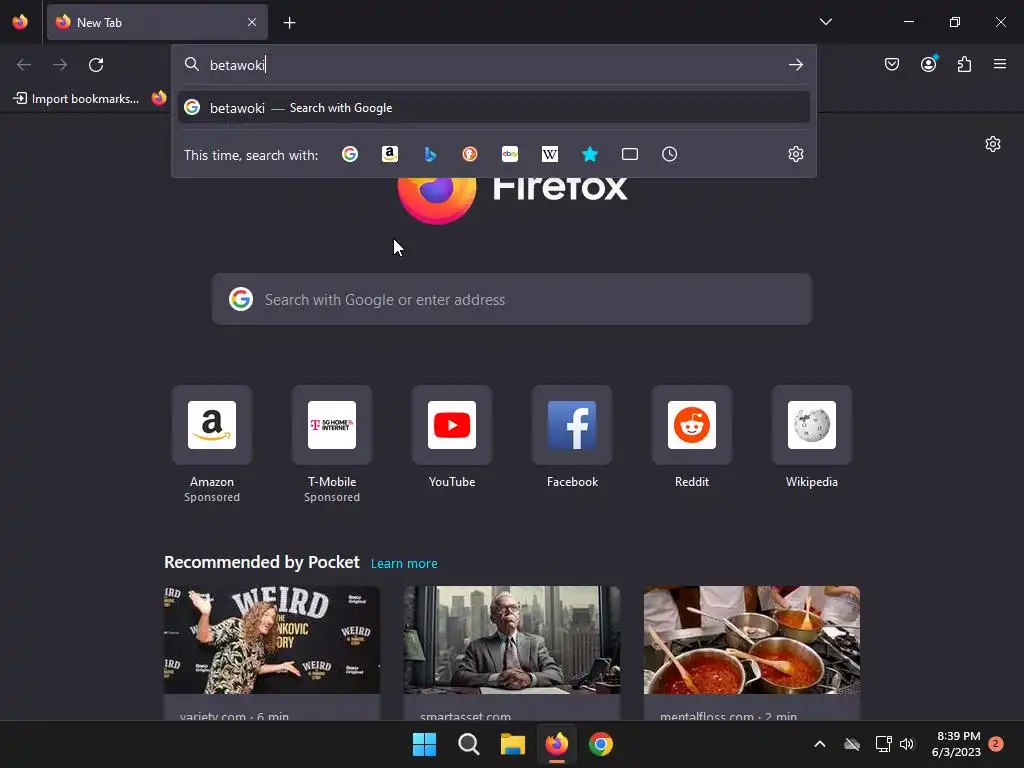Open search settings gear in dropdown
Viewport: 1024px width, 768px height.
[795, 154]
